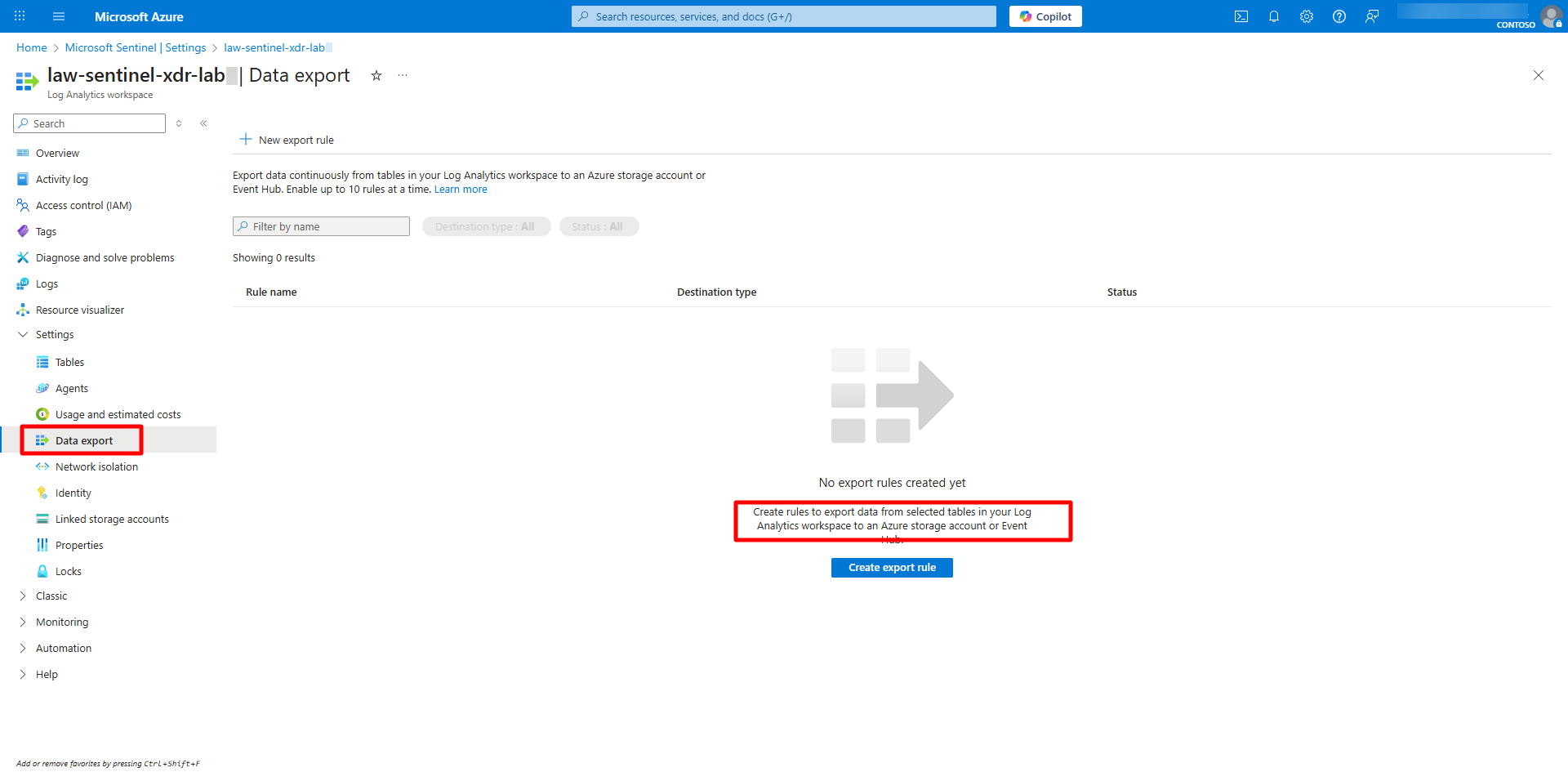Pin Data export page as favorite star
The image size is (1568, 772).
[x=376, y=75]
